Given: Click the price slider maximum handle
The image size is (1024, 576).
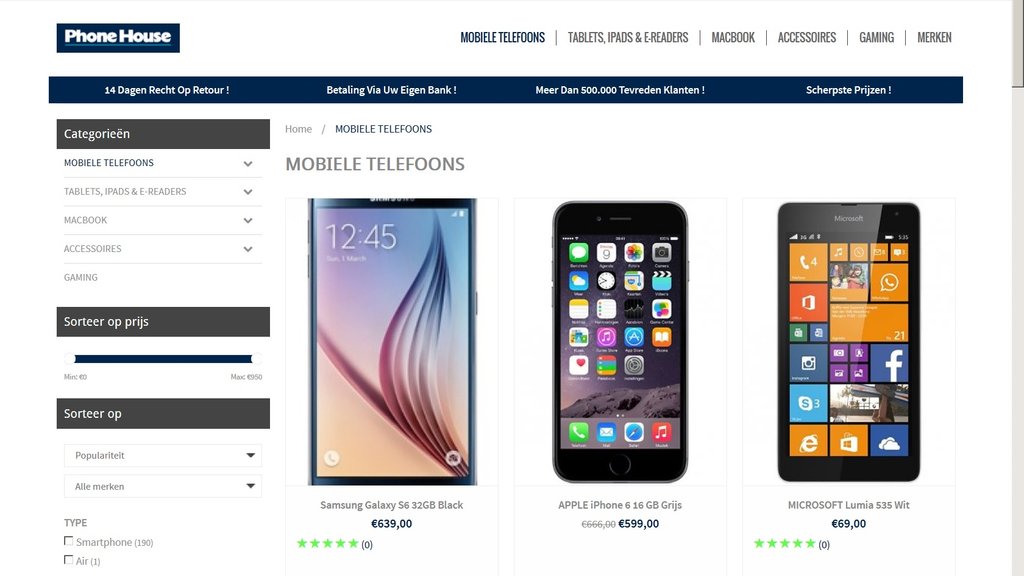Looking at the screenshot, I should coord(256,359).
